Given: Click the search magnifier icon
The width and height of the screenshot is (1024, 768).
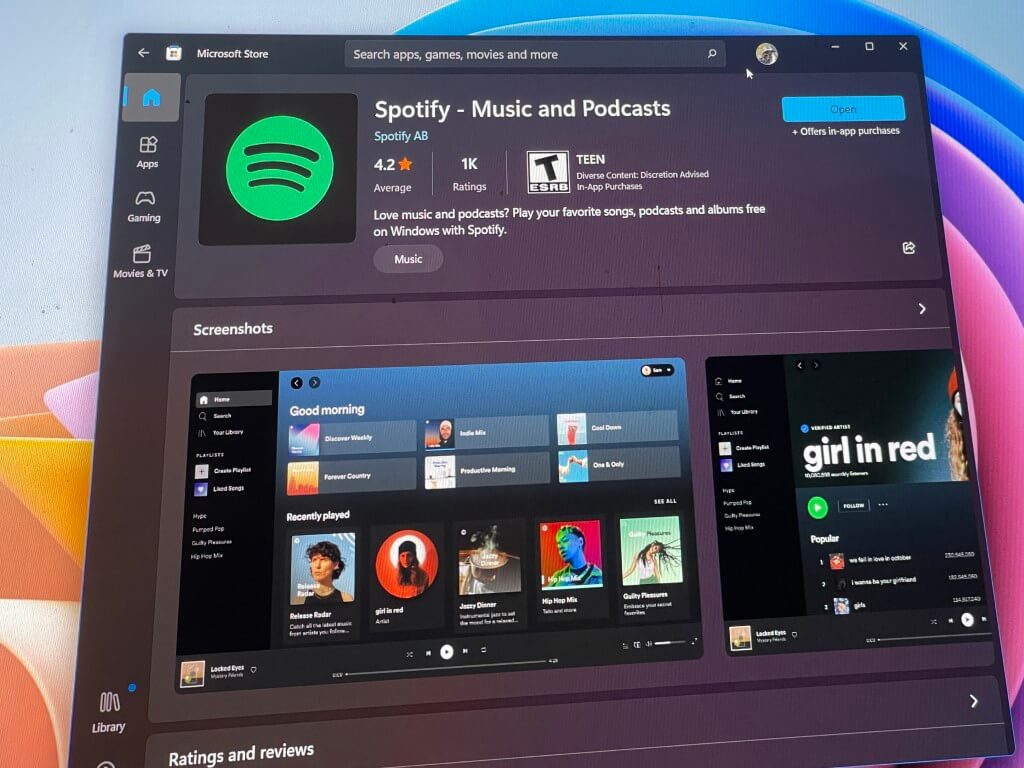Looking at the screenshot, I should pos(712,54).
